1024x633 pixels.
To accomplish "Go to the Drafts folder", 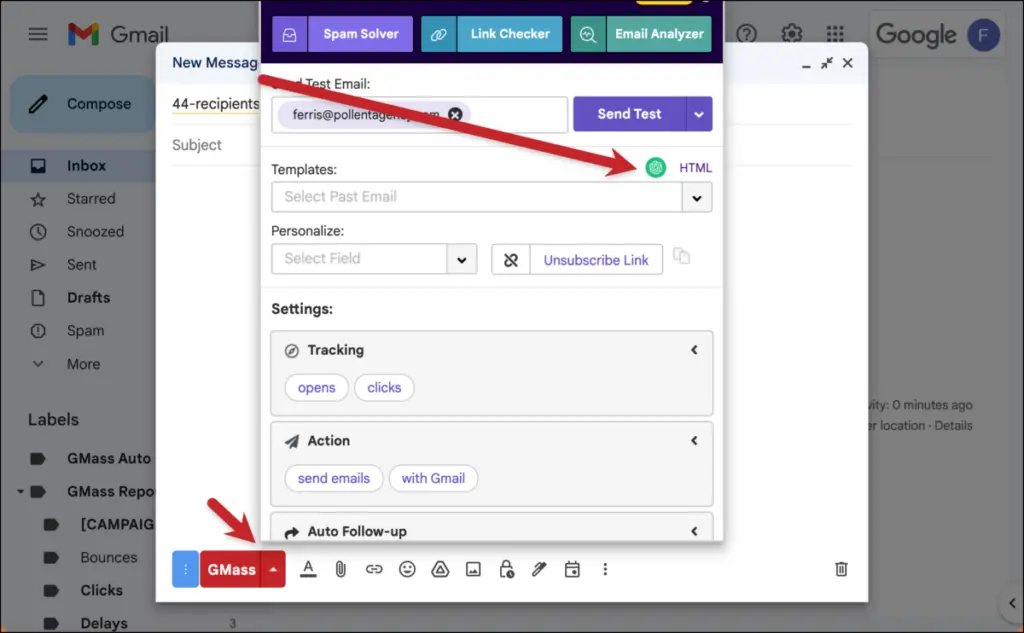I will point(88,298).
